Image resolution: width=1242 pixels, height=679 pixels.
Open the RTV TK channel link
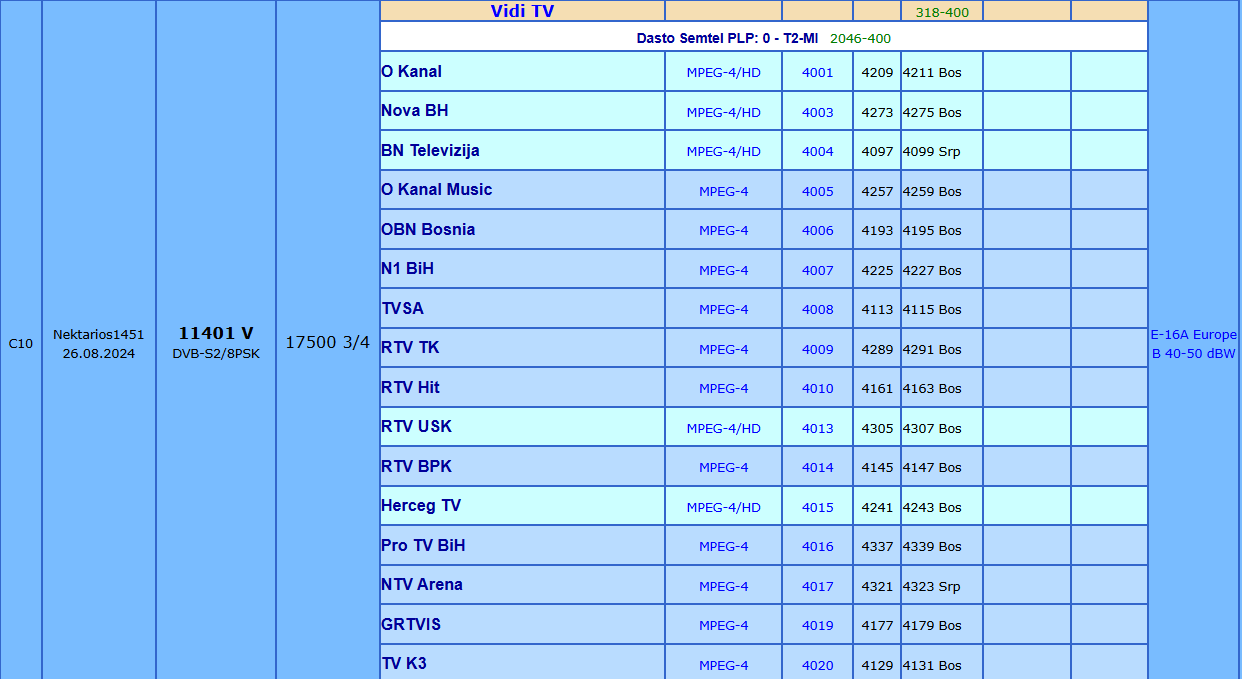click(x=410, y=348)
